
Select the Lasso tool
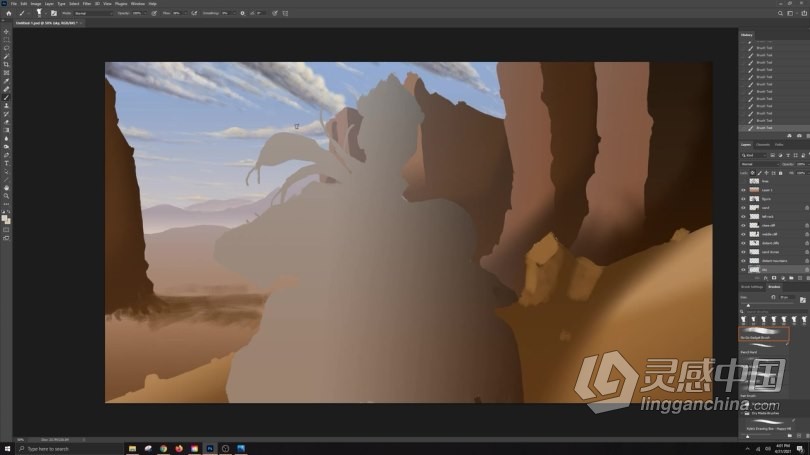pyautogui.click(x=6, y=48)
